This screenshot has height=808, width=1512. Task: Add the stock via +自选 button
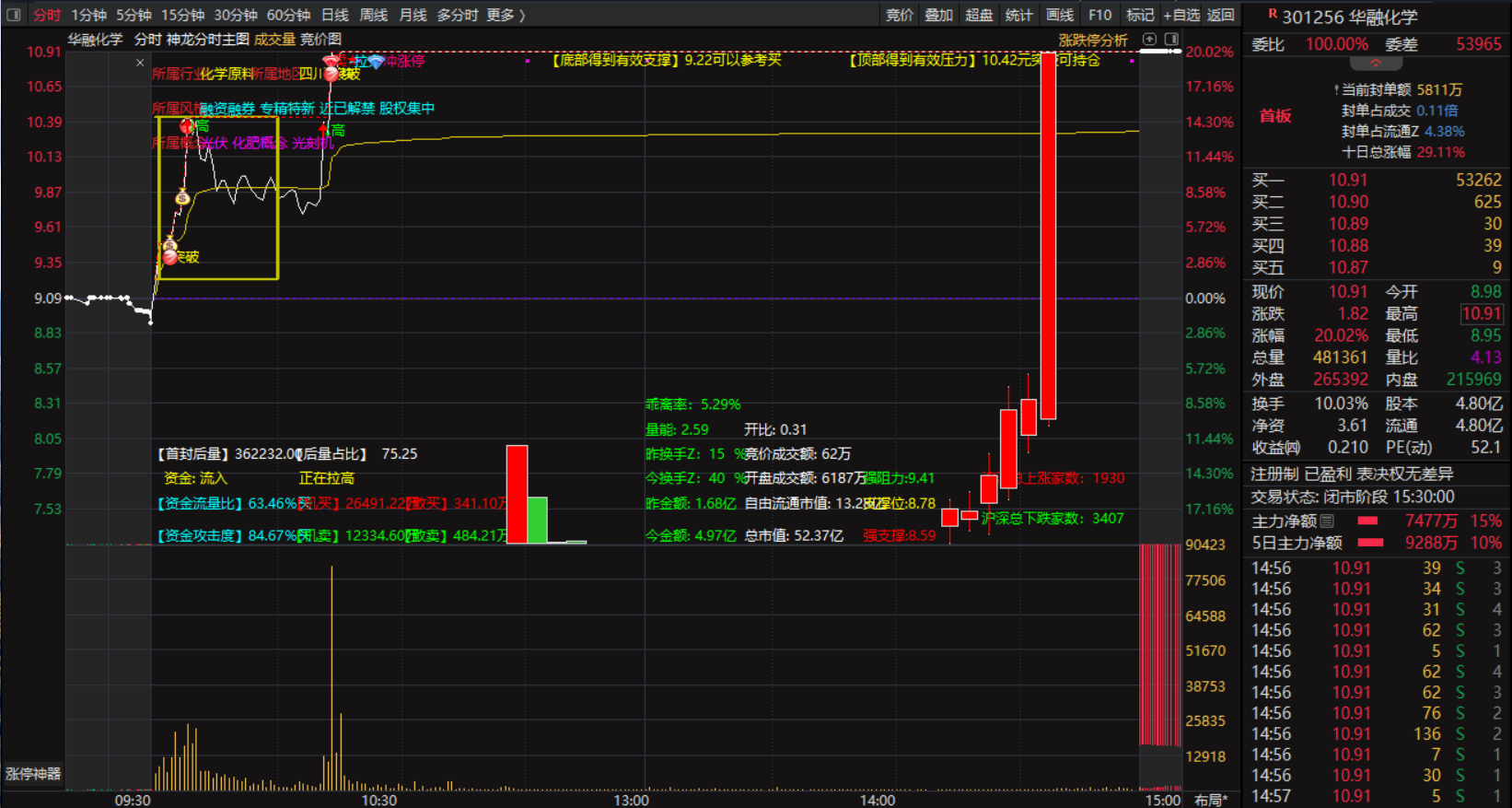[1181, 15]
